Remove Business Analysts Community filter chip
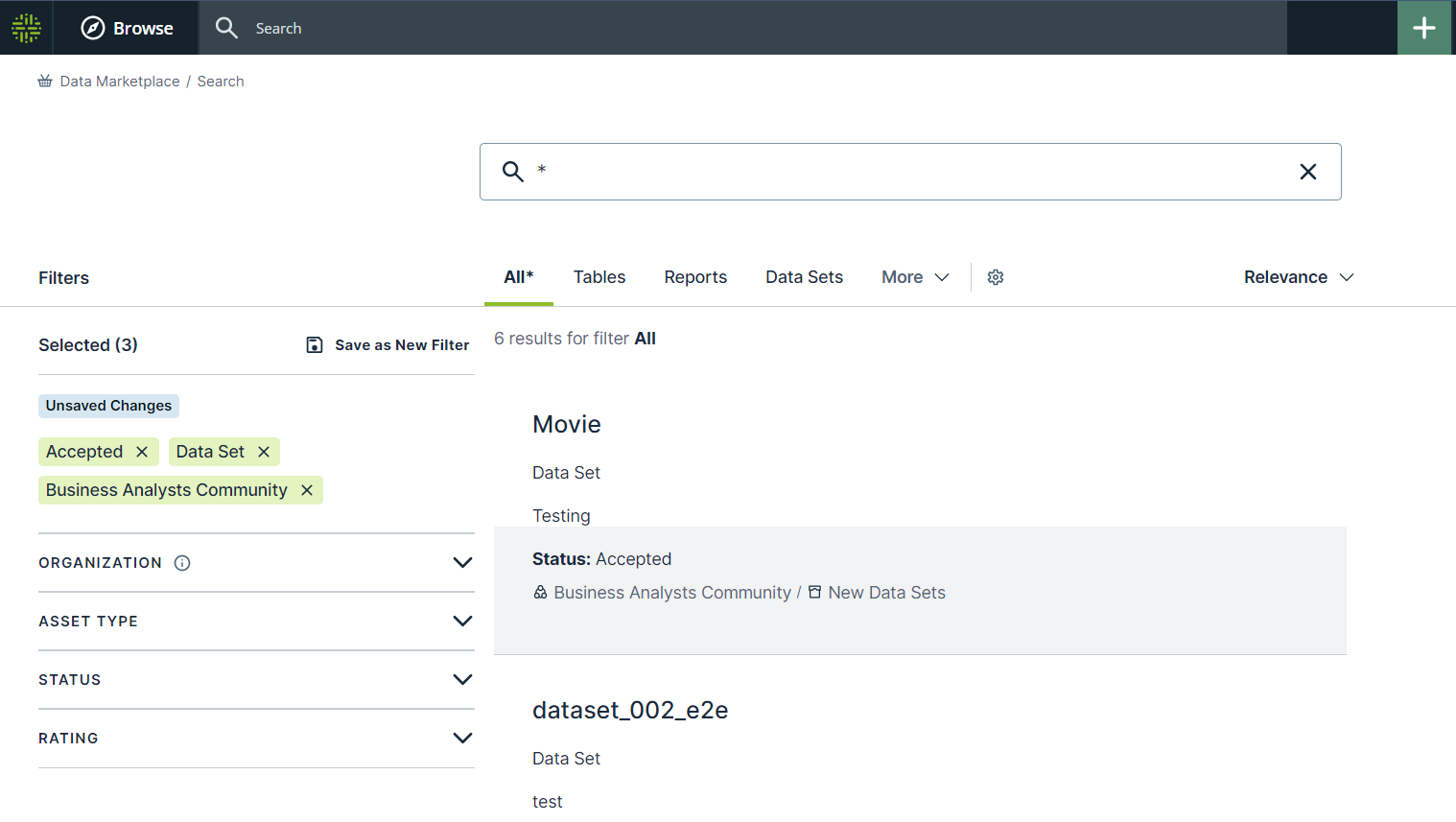This screenshot has width=1456, height=822. (x=307, y=490)
